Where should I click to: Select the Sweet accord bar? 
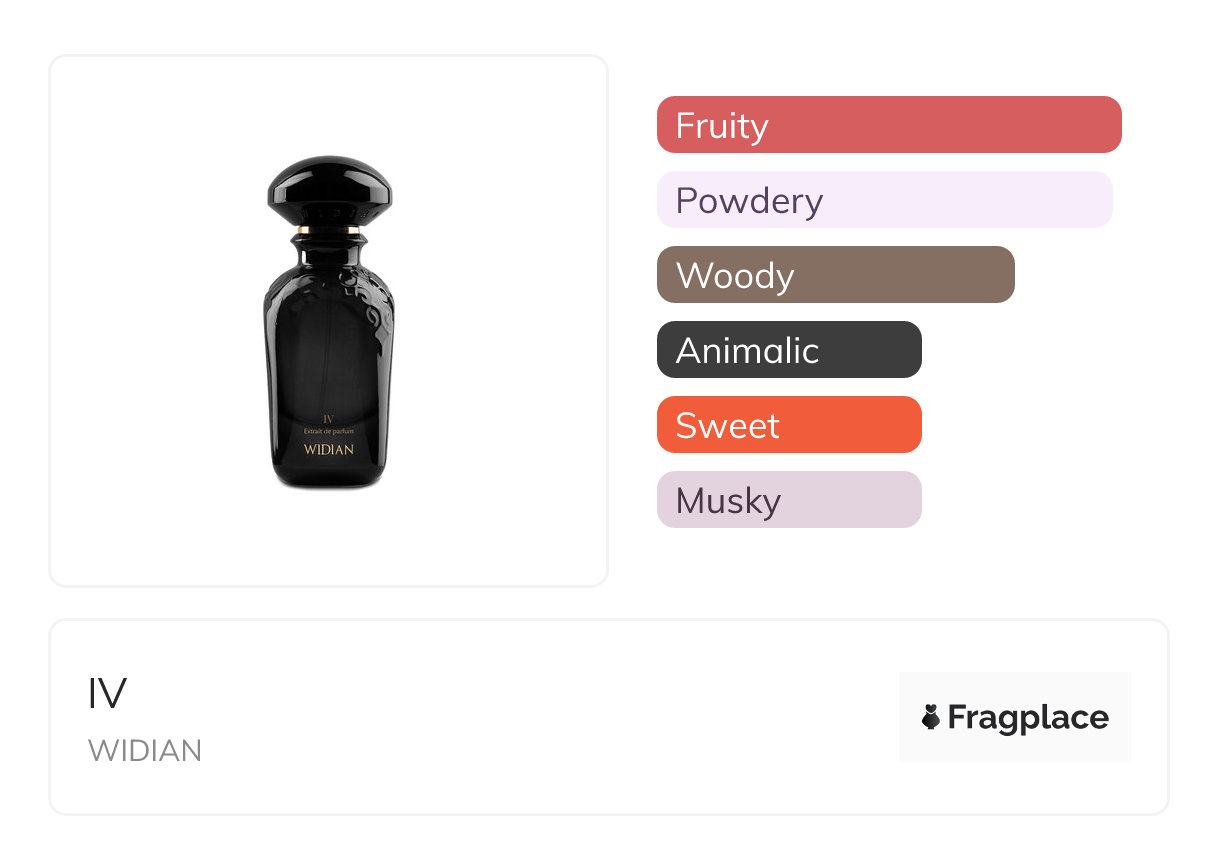click(789, 425)
